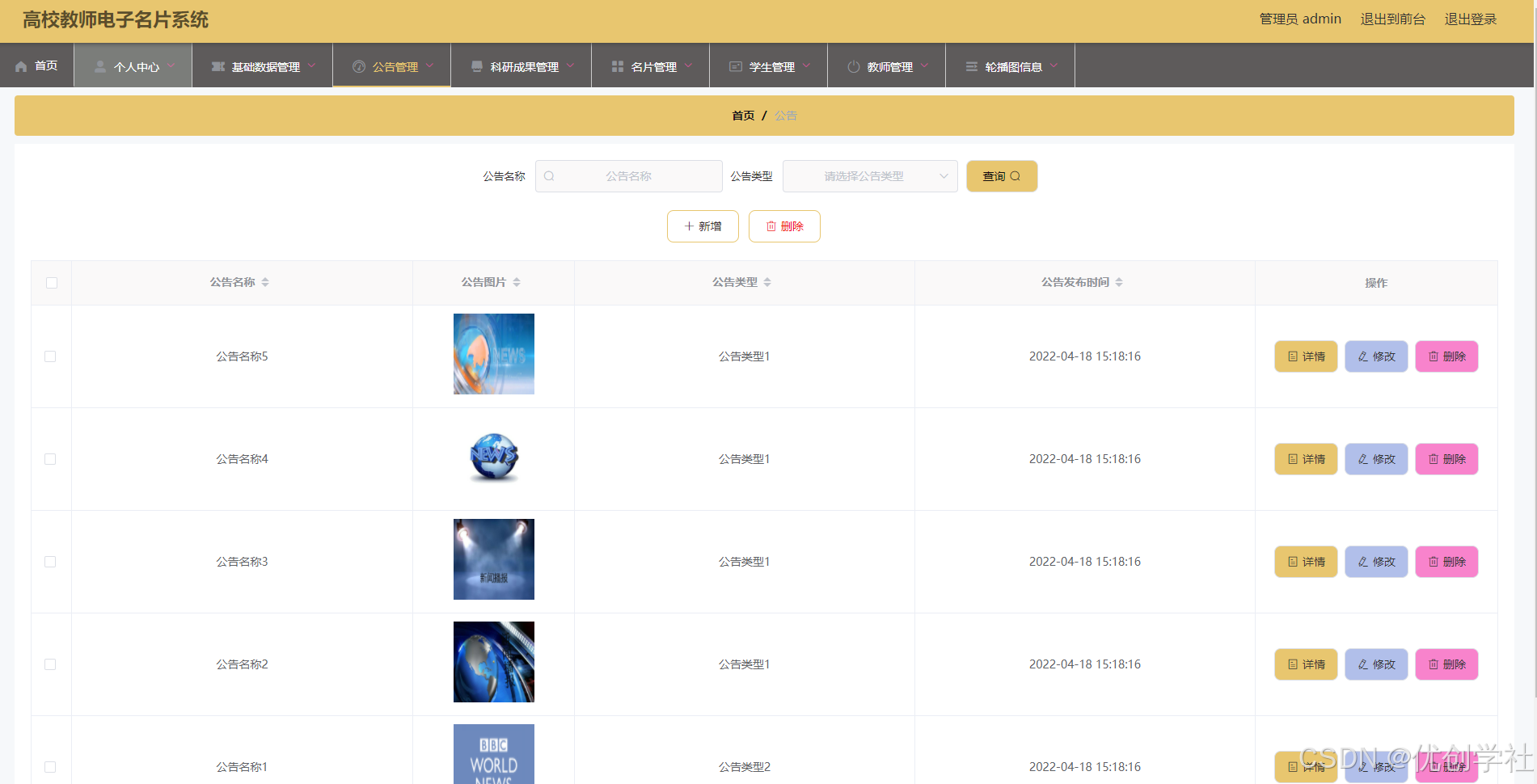Expand the 学生管理 chevron

(x=806, y=65)
